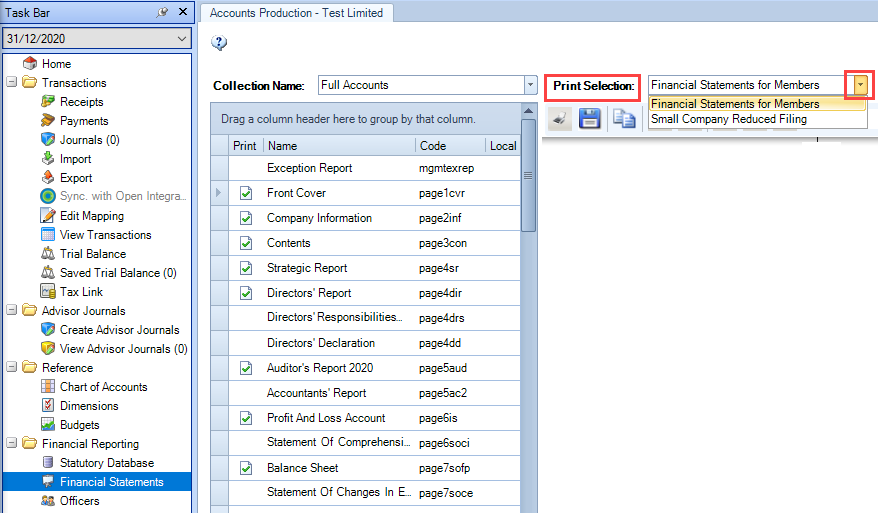Click the Receipts icon
Screen dimensions: 878x514
48,101
